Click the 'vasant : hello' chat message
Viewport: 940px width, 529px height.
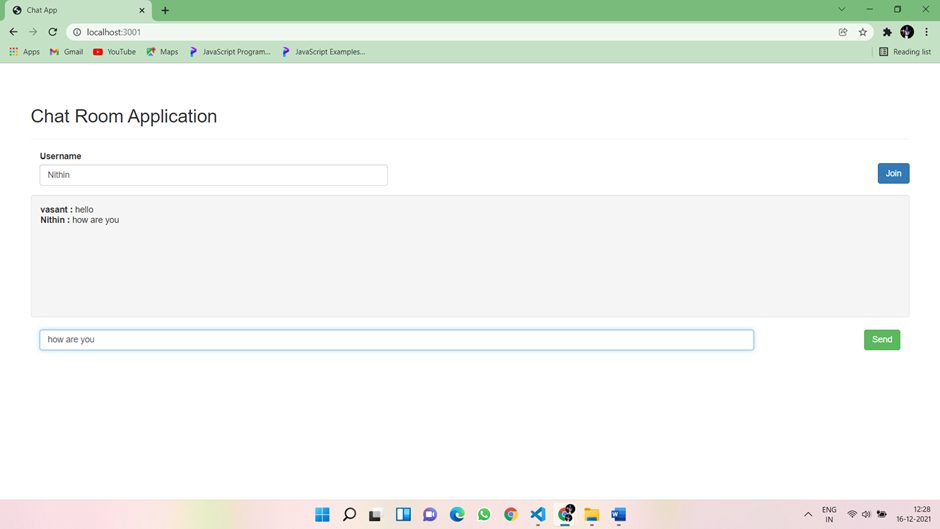click(x=67, y=209)
